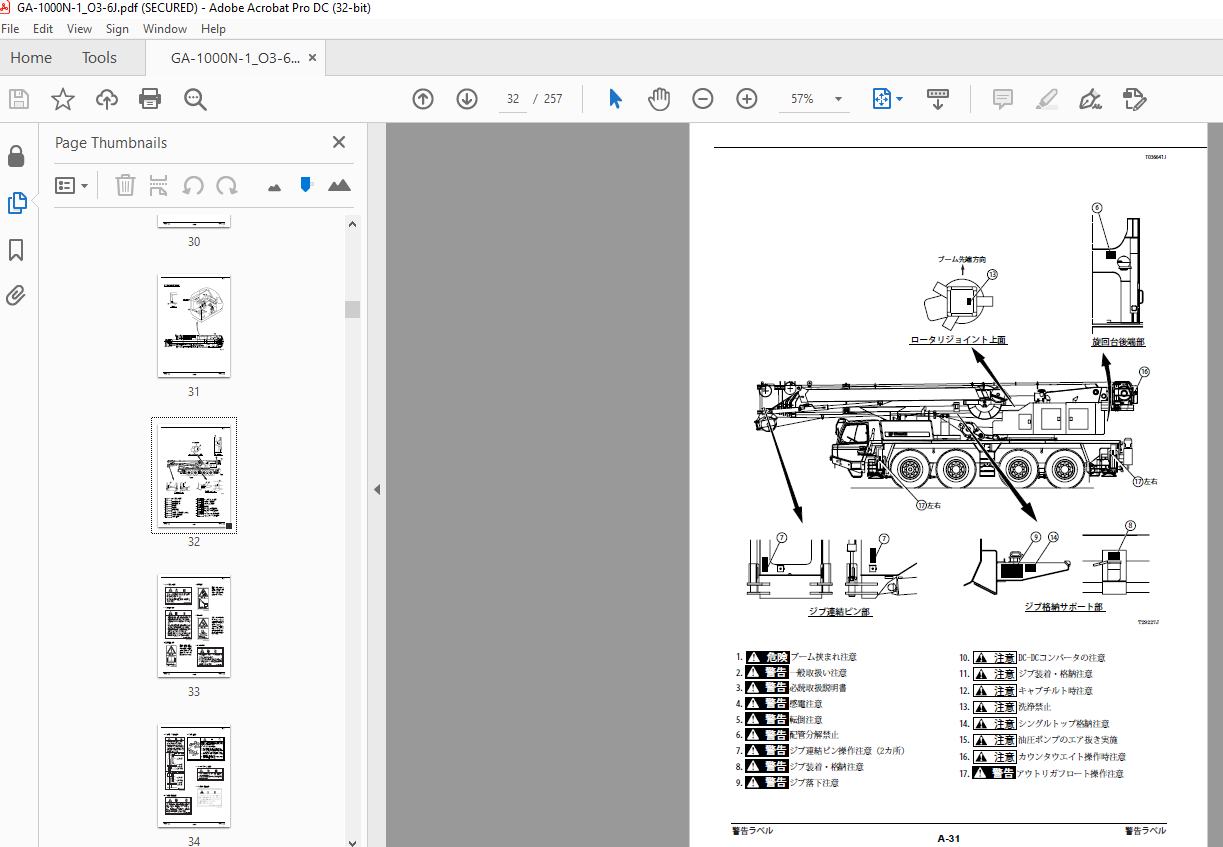Image resolution: width=1223 pixels, height=847 pixels.
Task: Open the Sign menu
Action: point(117,29)
